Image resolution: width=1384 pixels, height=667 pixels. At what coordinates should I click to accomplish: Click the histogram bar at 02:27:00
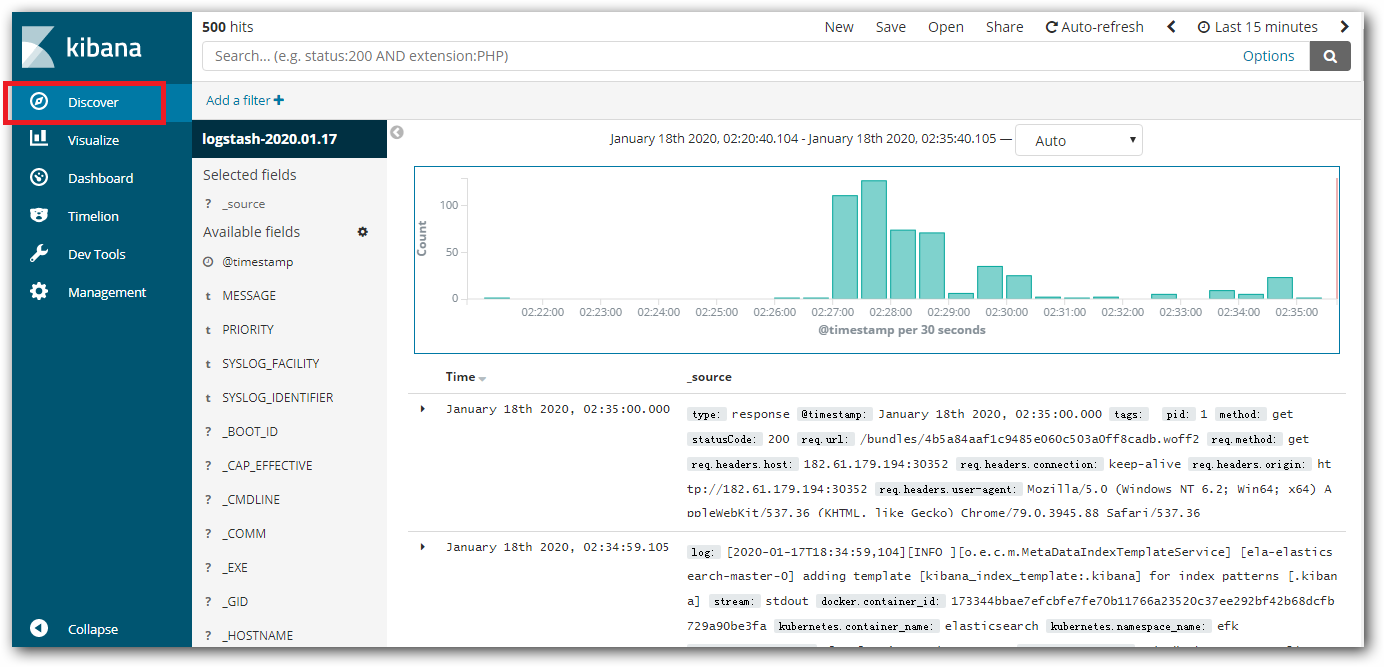click(845, 247)
